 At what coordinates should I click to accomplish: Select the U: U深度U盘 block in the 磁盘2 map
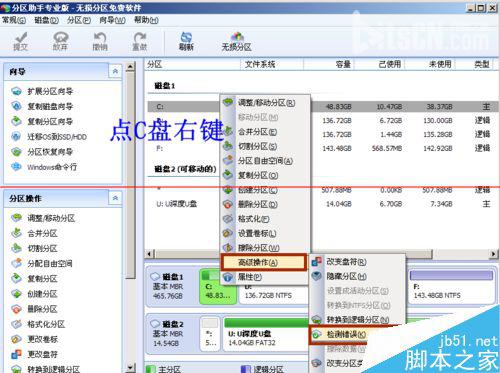(266, 334)
